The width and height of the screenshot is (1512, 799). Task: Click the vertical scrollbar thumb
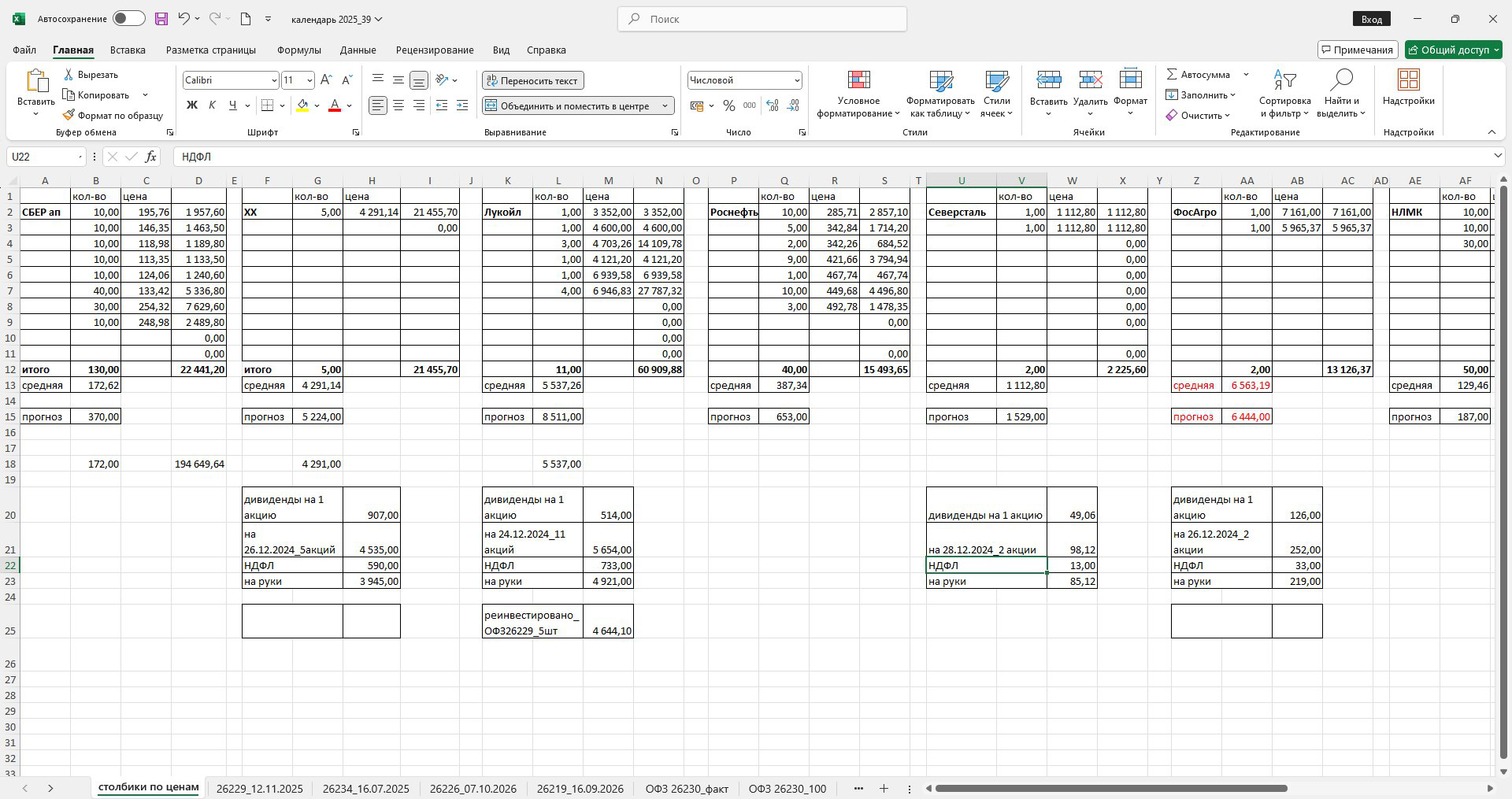pos(1503,472)
